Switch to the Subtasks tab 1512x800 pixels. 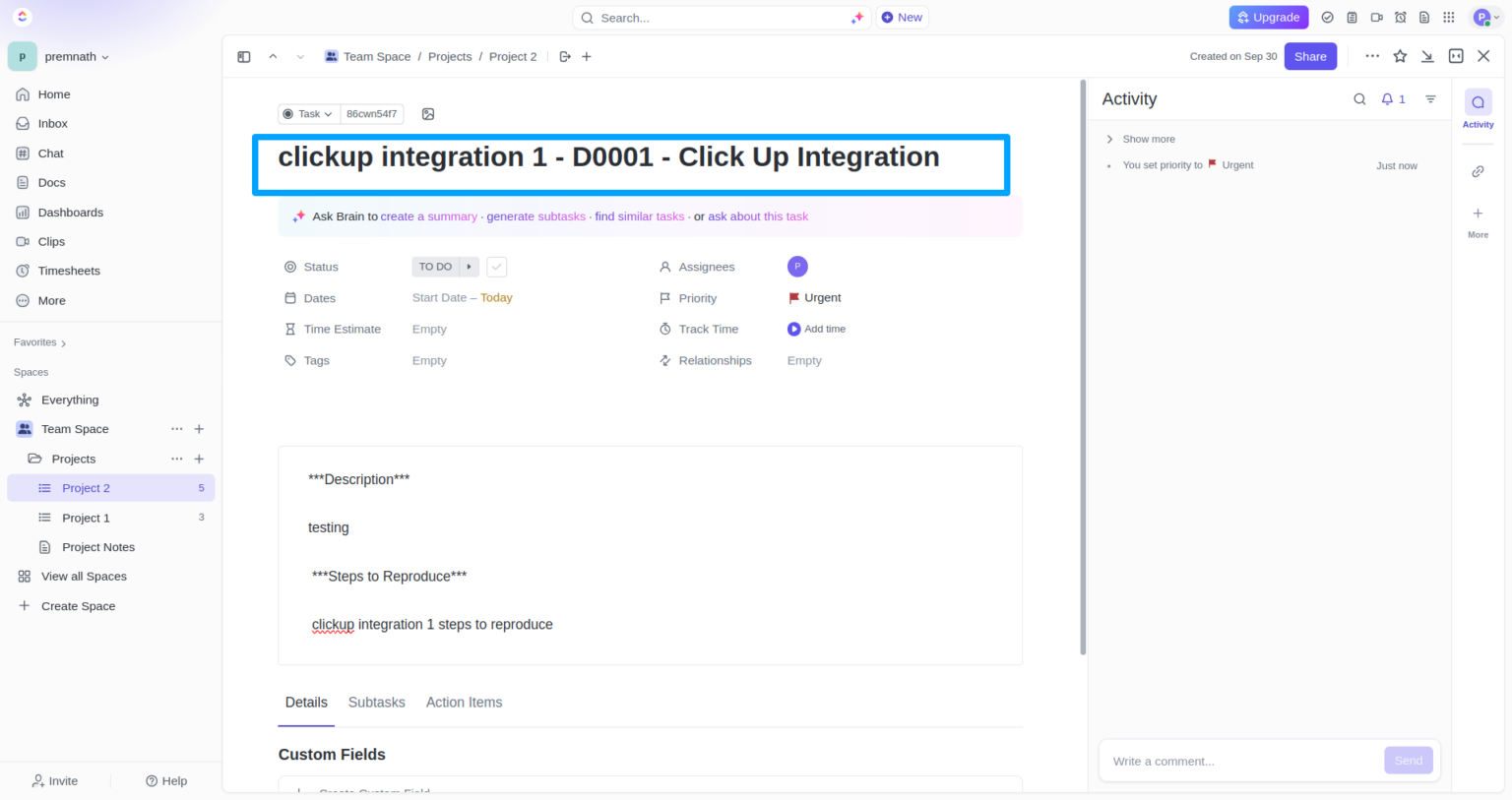(376, 703)
